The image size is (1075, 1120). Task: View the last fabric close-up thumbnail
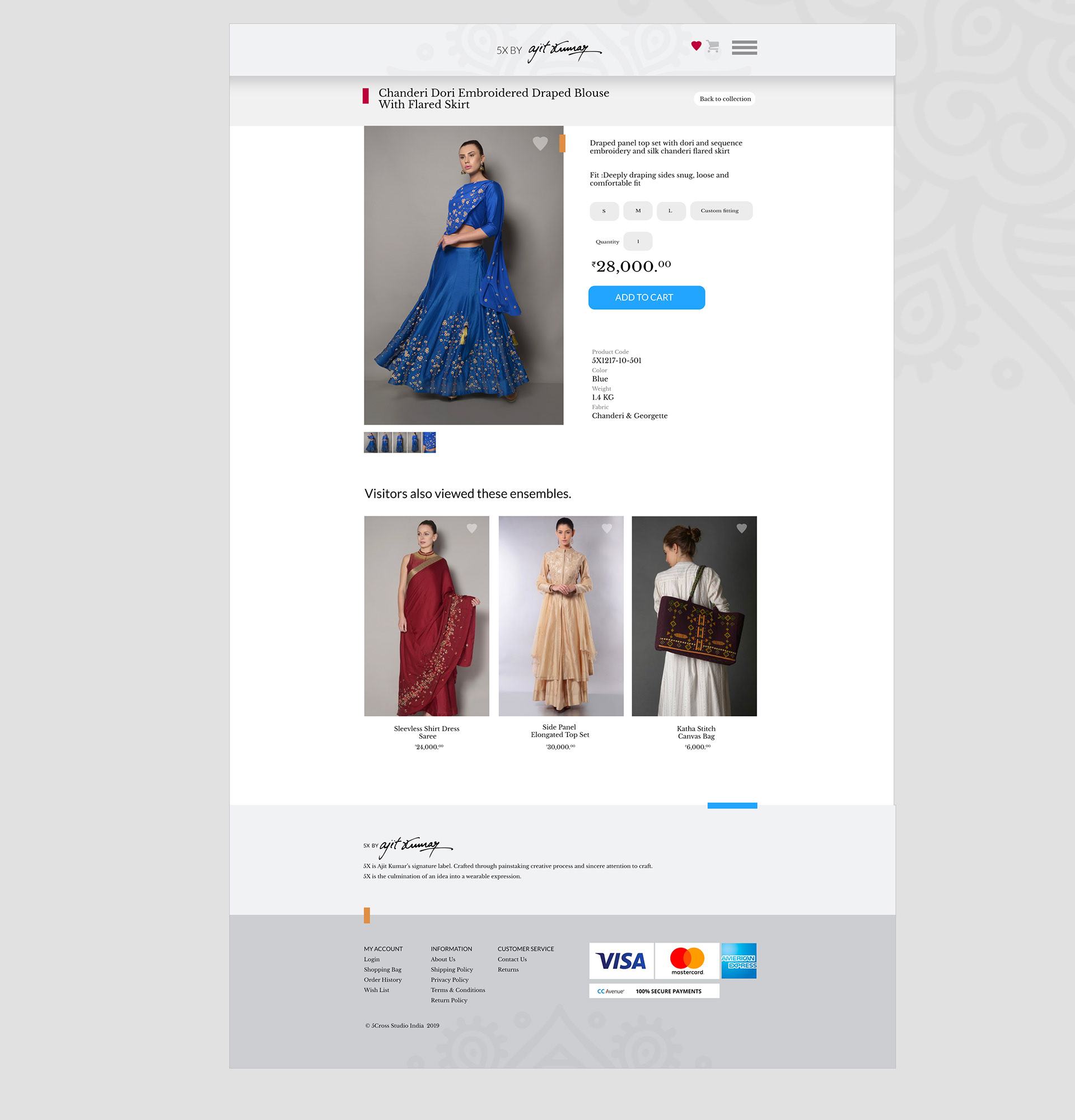429,443
